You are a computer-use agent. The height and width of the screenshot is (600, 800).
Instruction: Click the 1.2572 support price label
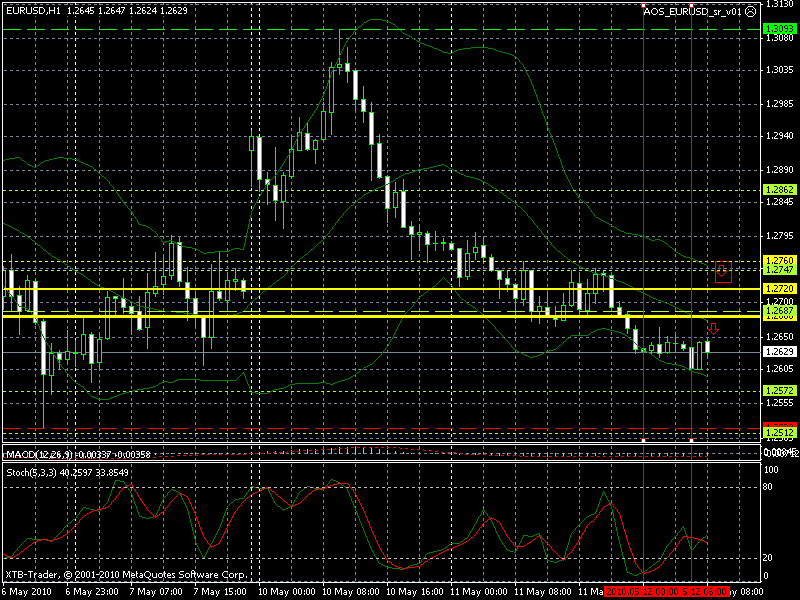click(x=778, y=389)
